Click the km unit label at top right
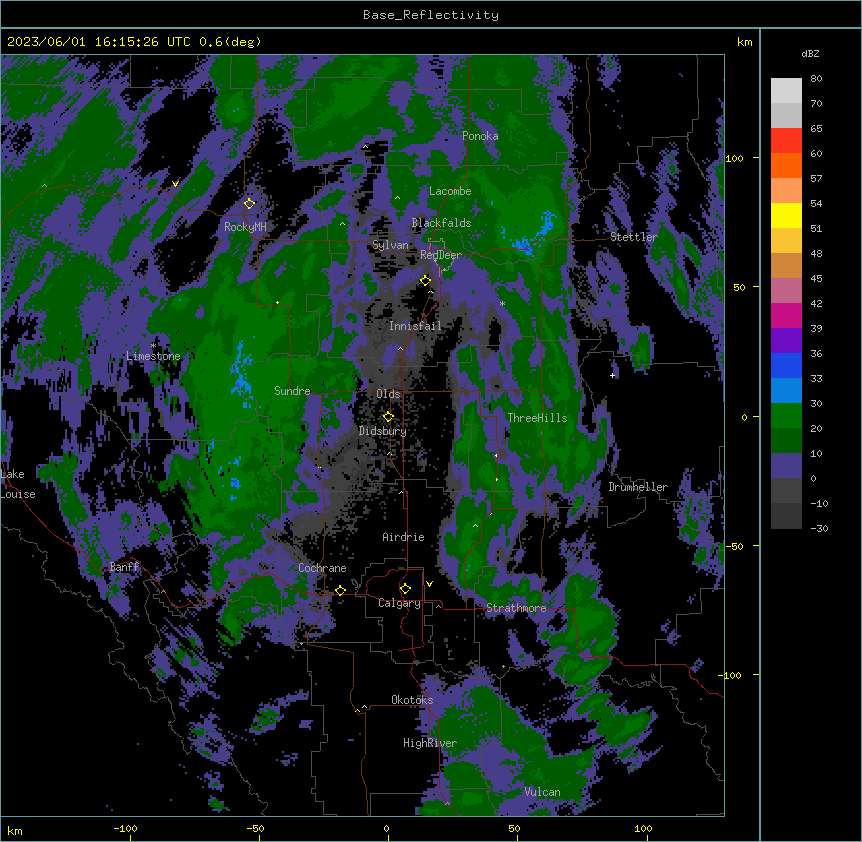Screen dimensions: 862x842 coord(745,42)
